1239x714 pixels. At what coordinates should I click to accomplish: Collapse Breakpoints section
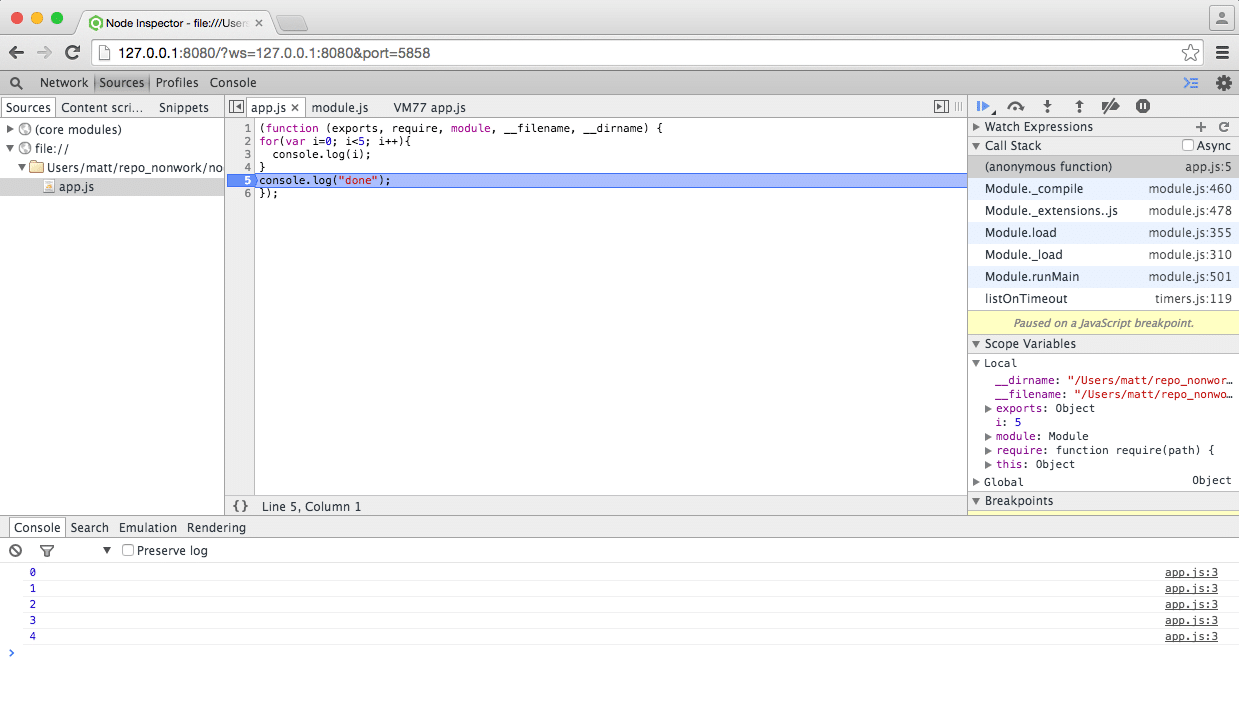coord(977,501)
